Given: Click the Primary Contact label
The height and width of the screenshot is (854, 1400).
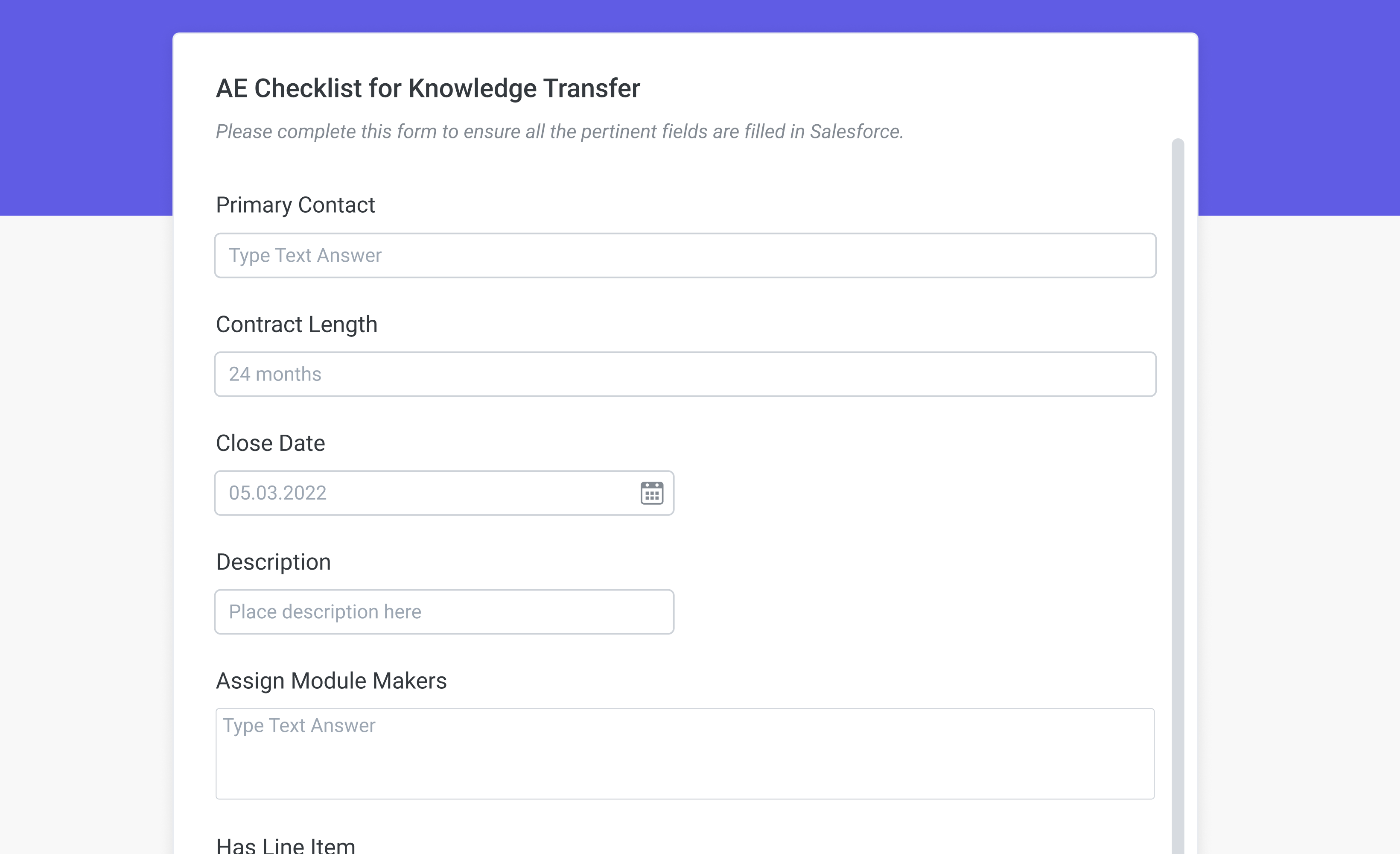Looking at the screenshot, I should click(295, 205).
